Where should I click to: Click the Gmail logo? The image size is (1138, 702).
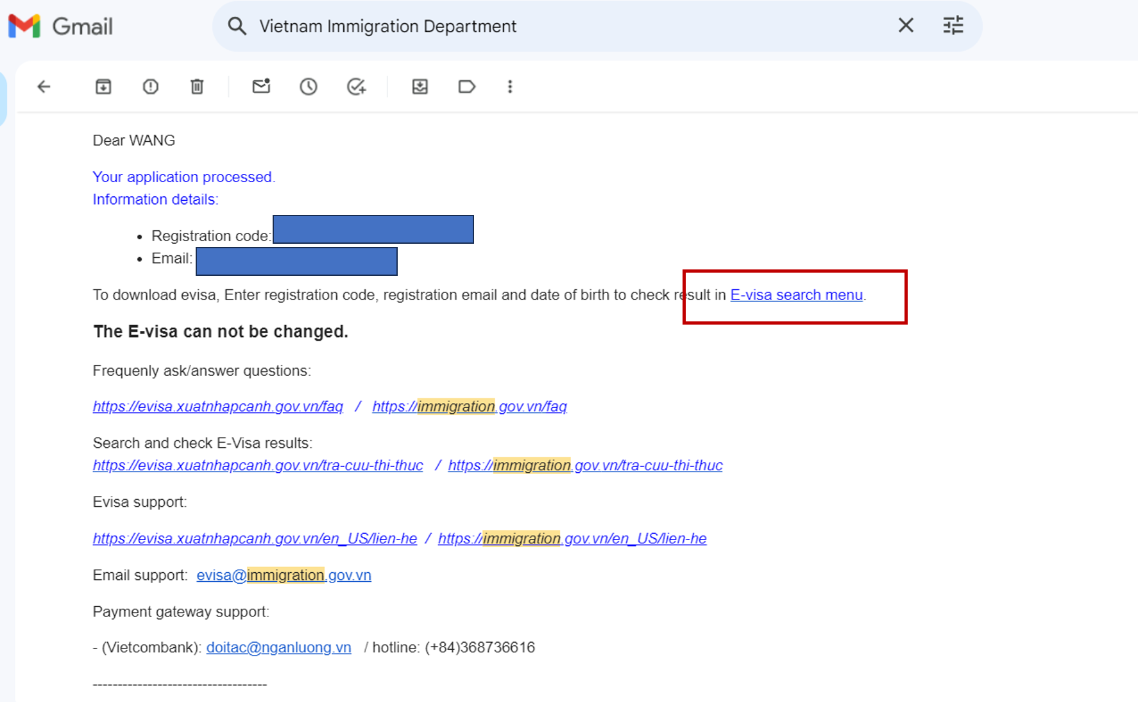60,26
